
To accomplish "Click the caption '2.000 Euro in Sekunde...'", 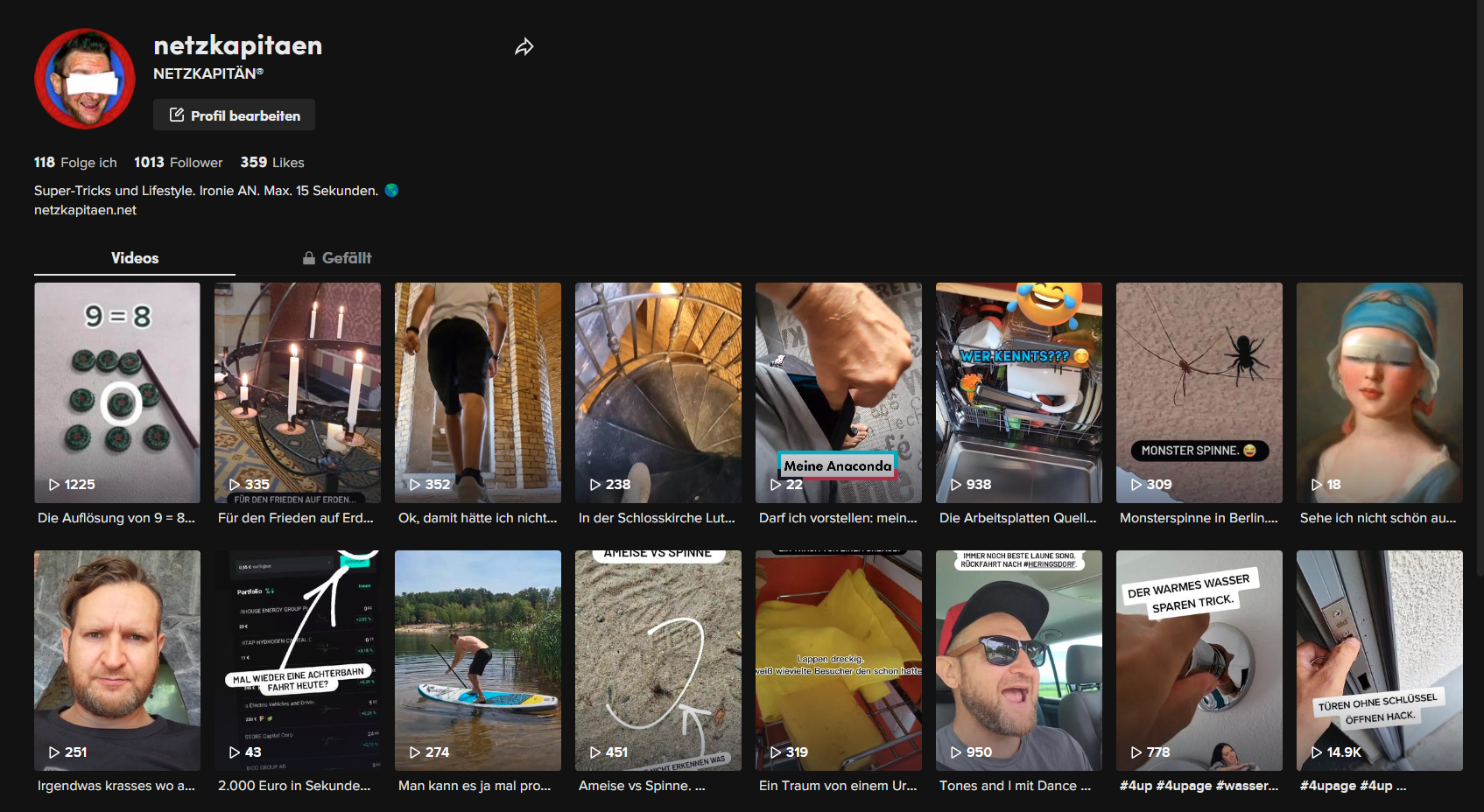I will [294, 786].
